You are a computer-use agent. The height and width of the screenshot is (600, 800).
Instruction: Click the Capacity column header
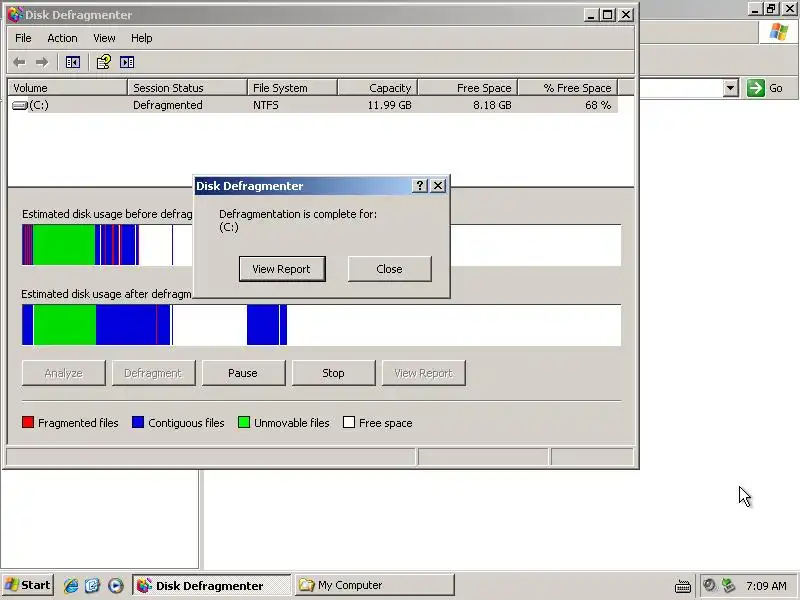(x=378, y=88)
